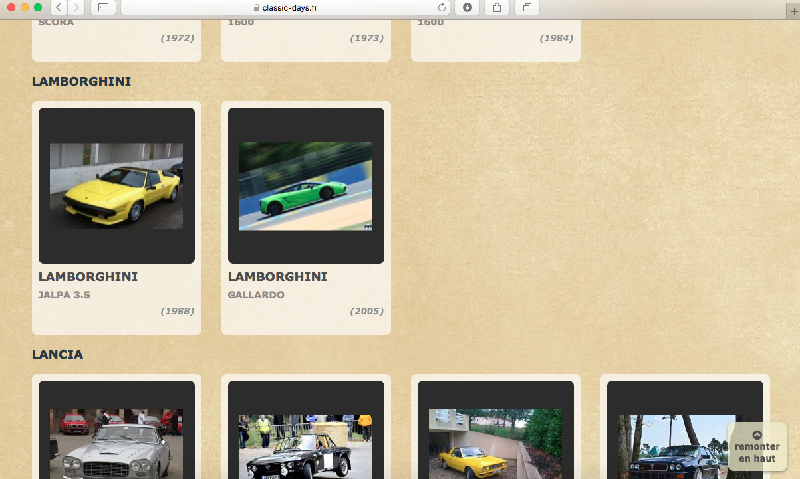
Task: Click the (1972) year label
Action: tap(178, 38)
